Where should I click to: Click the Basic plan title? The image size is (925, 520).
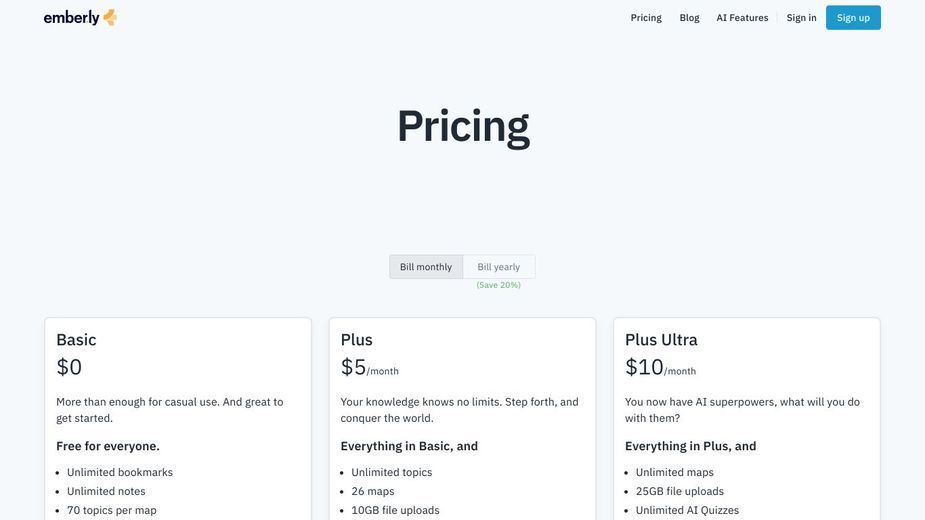[76, 340]
